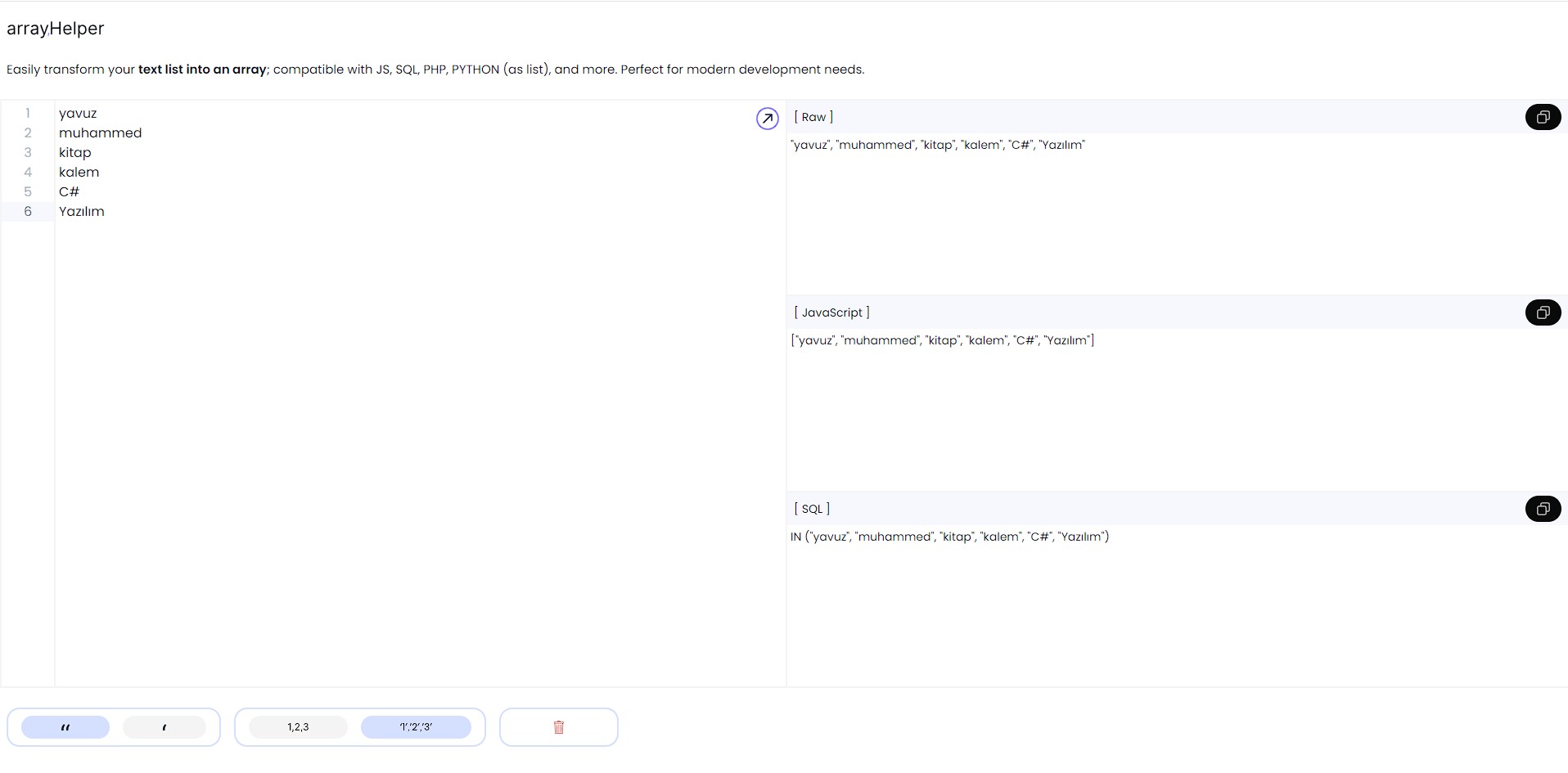Viewport: 1568px width, 773px height.
Task: Click the 'Yazılım' line in the editor
Action: 82,212
